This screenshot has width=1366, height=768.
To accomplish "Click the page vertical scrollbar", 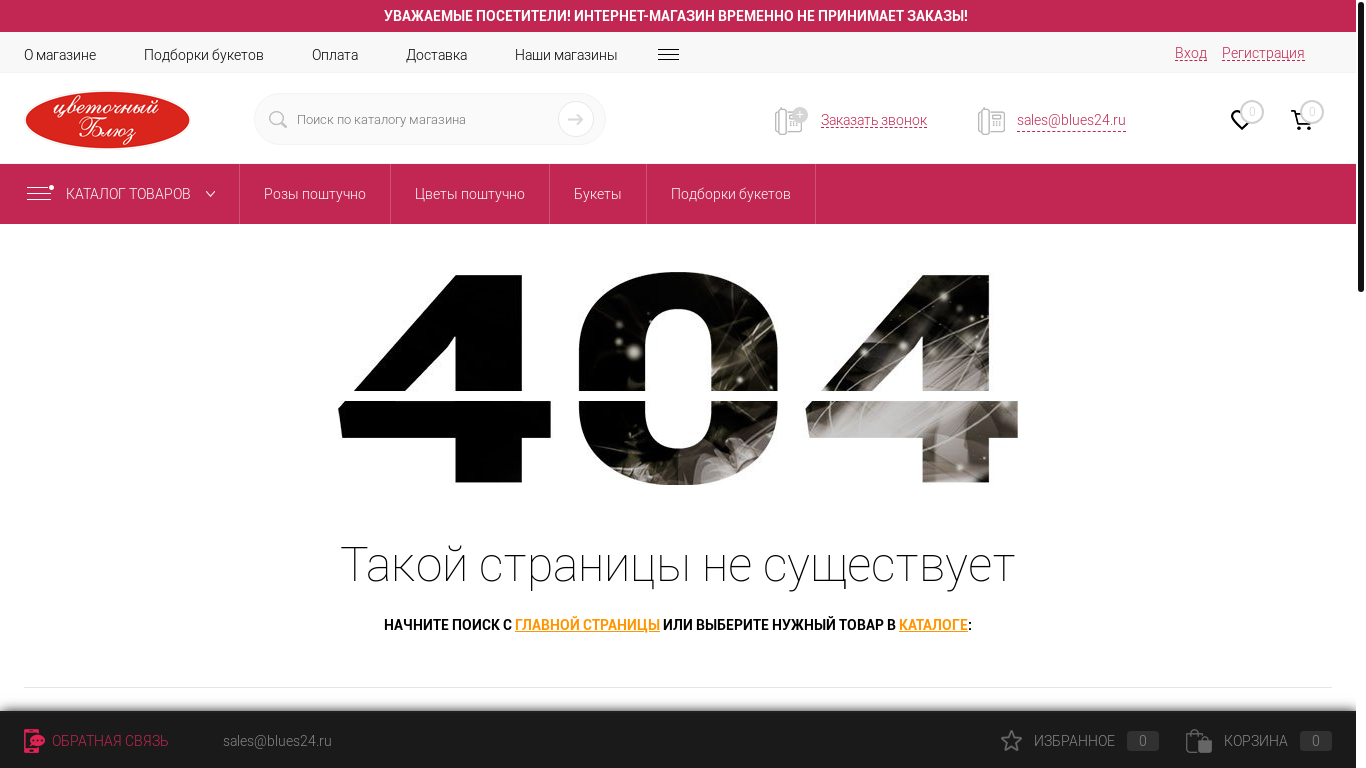I will tap(1360, 150).
